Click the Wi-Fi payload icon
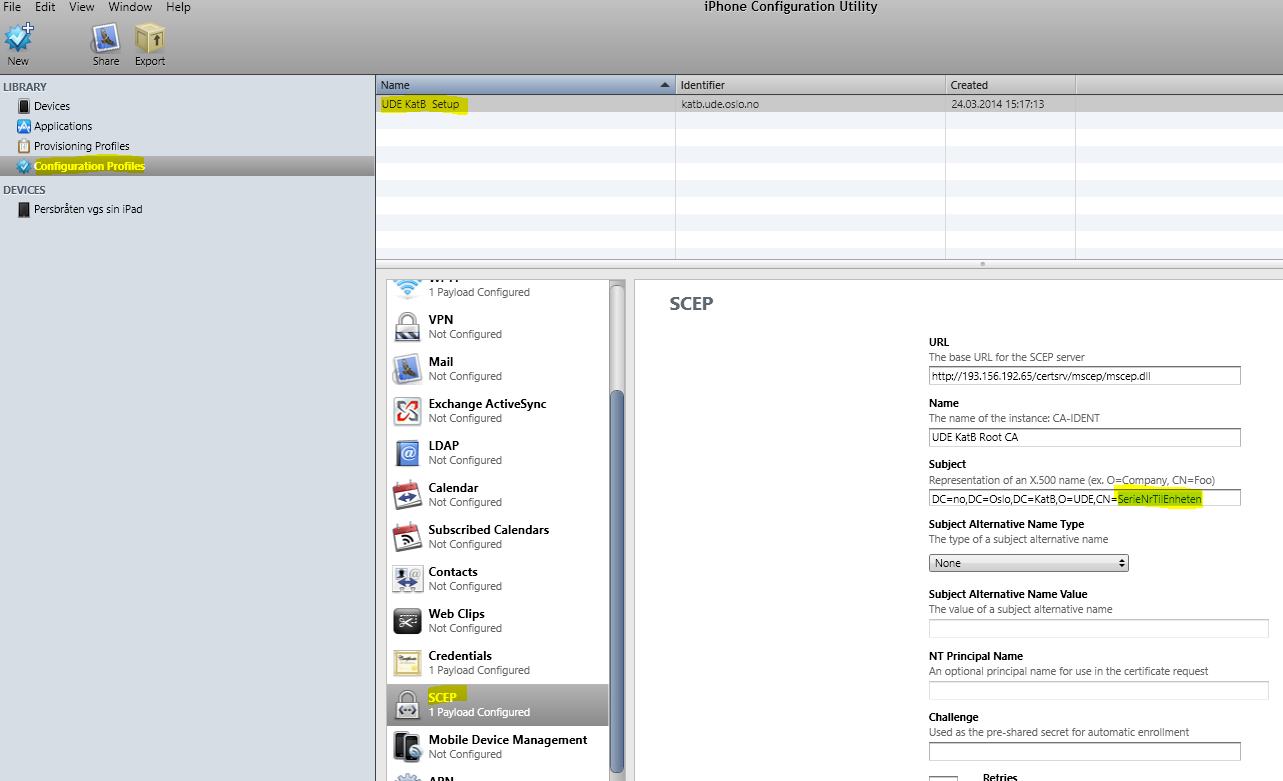 click(407, 289)
